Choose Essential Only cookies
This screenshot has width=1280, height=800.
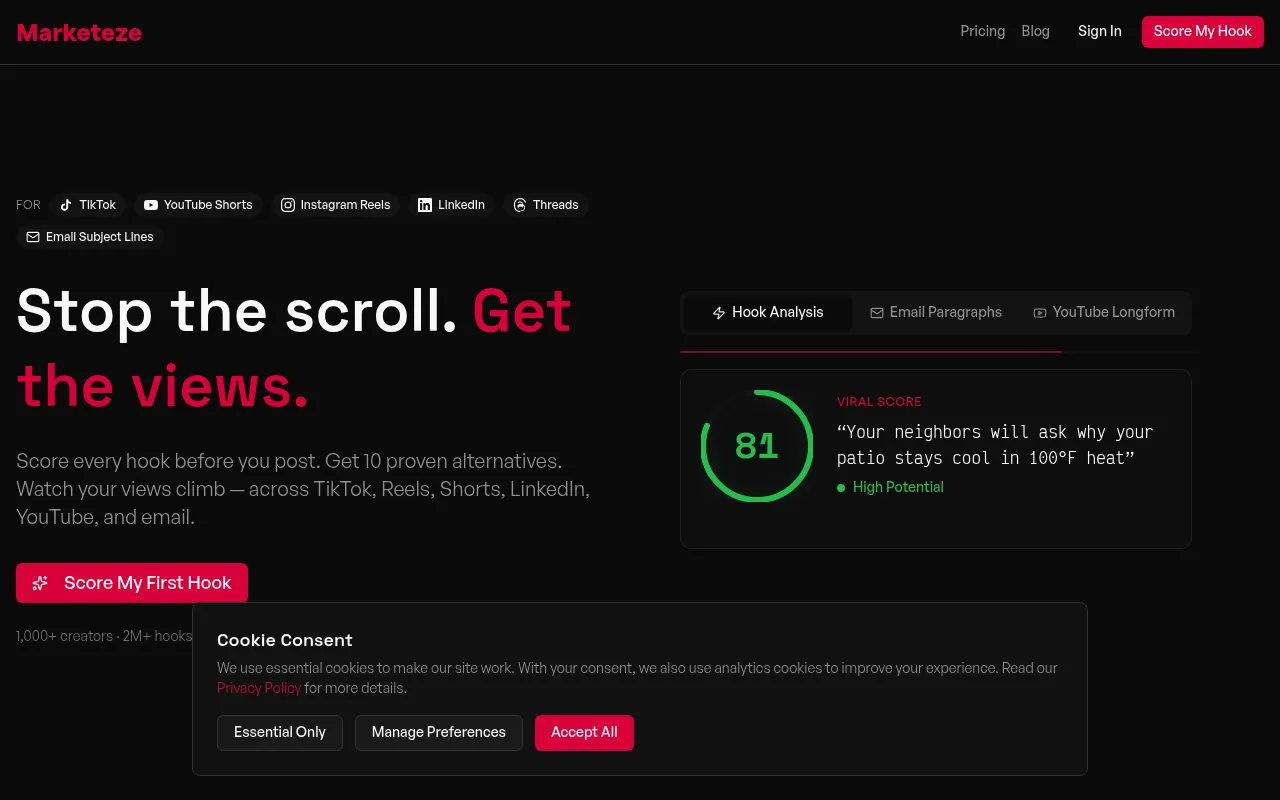point(280,732)
